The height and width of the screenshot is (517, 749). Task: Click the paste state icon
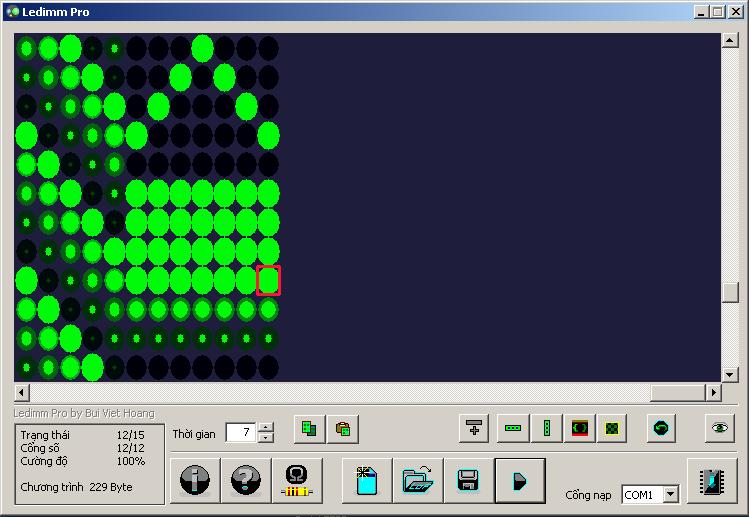coord(342,429)
